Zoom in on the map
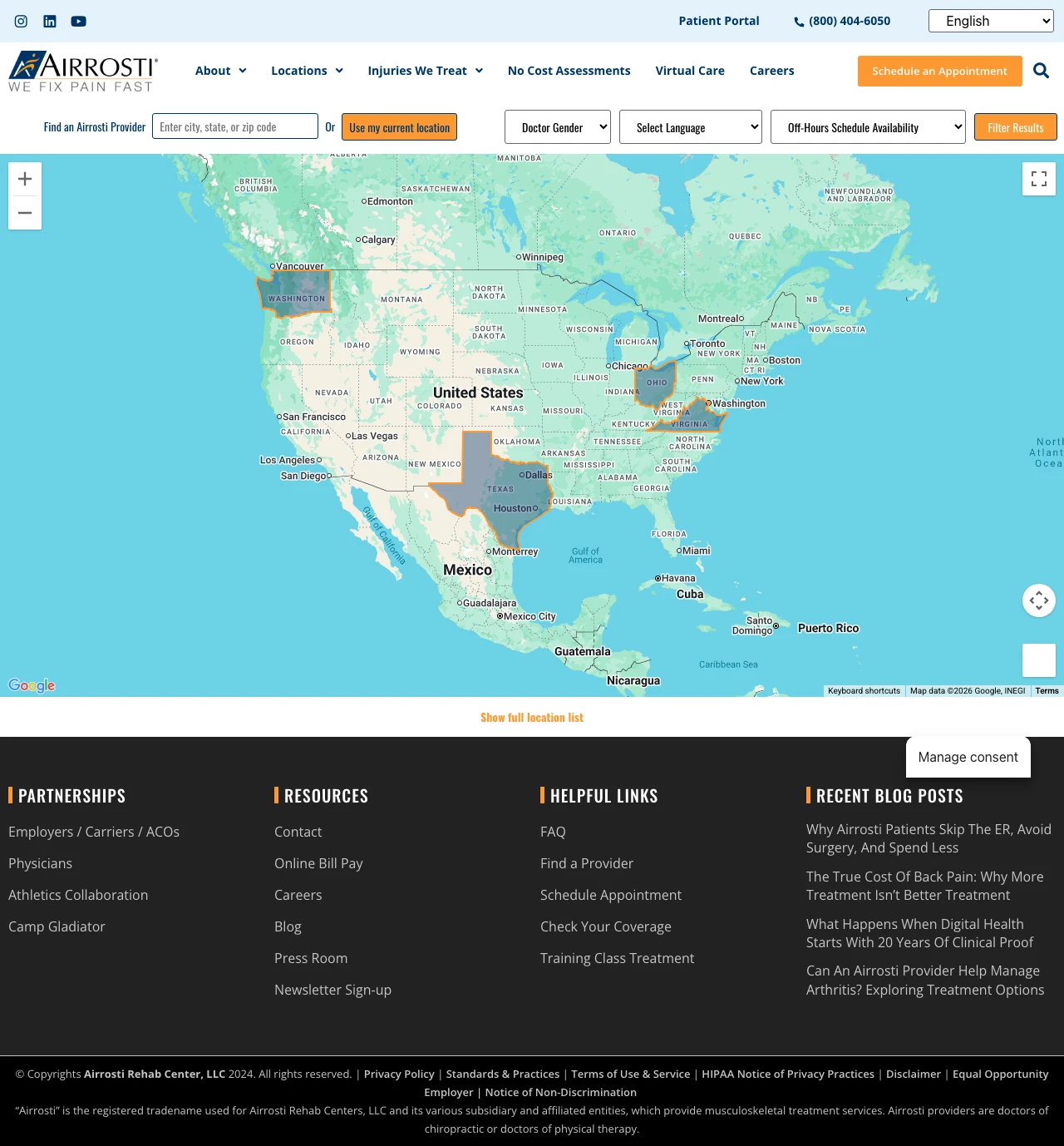Viewport: 1064px width, 1146px height. (25, 179)
